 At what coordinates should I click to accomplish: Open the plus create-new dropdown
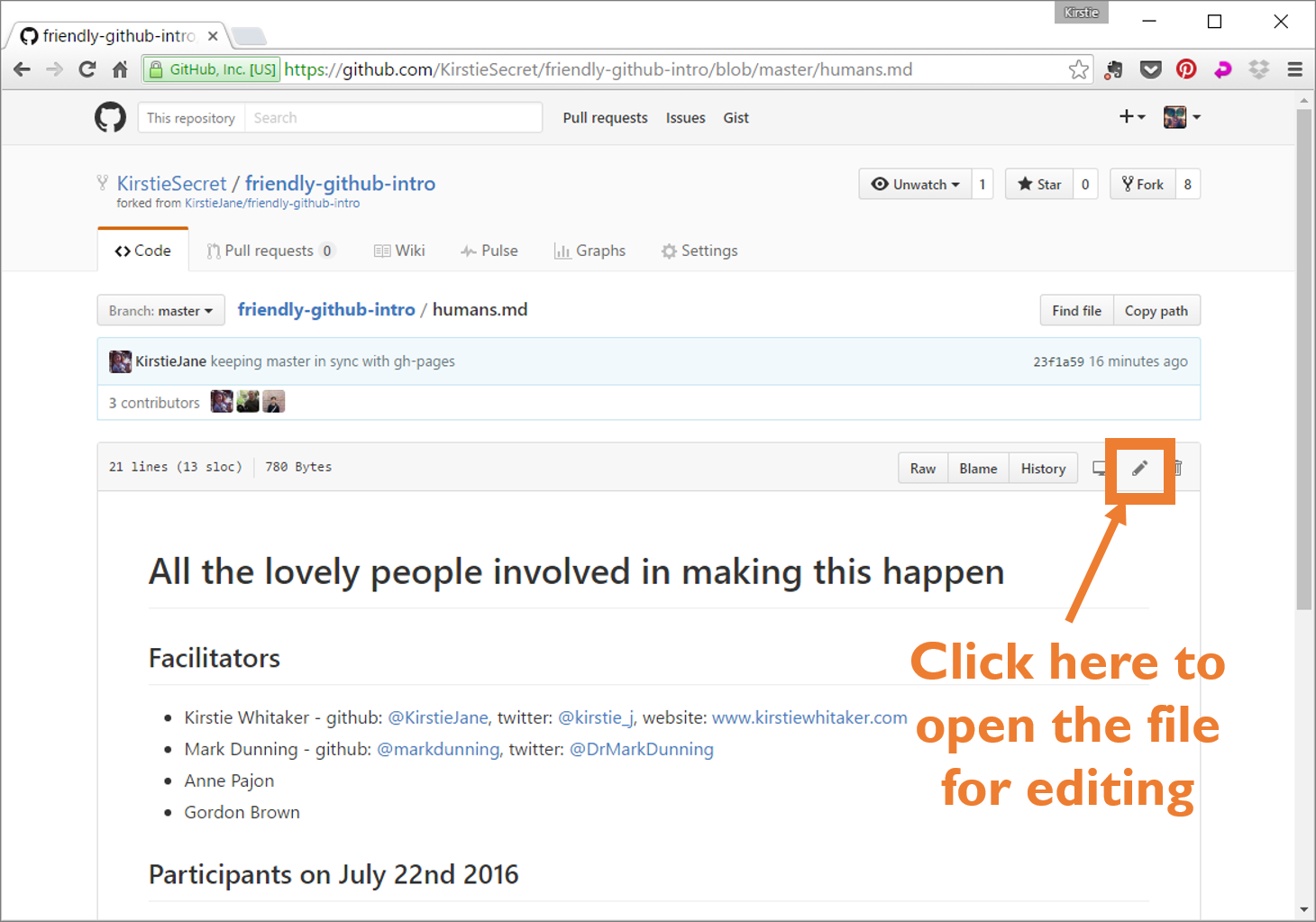pos(1132,116)
